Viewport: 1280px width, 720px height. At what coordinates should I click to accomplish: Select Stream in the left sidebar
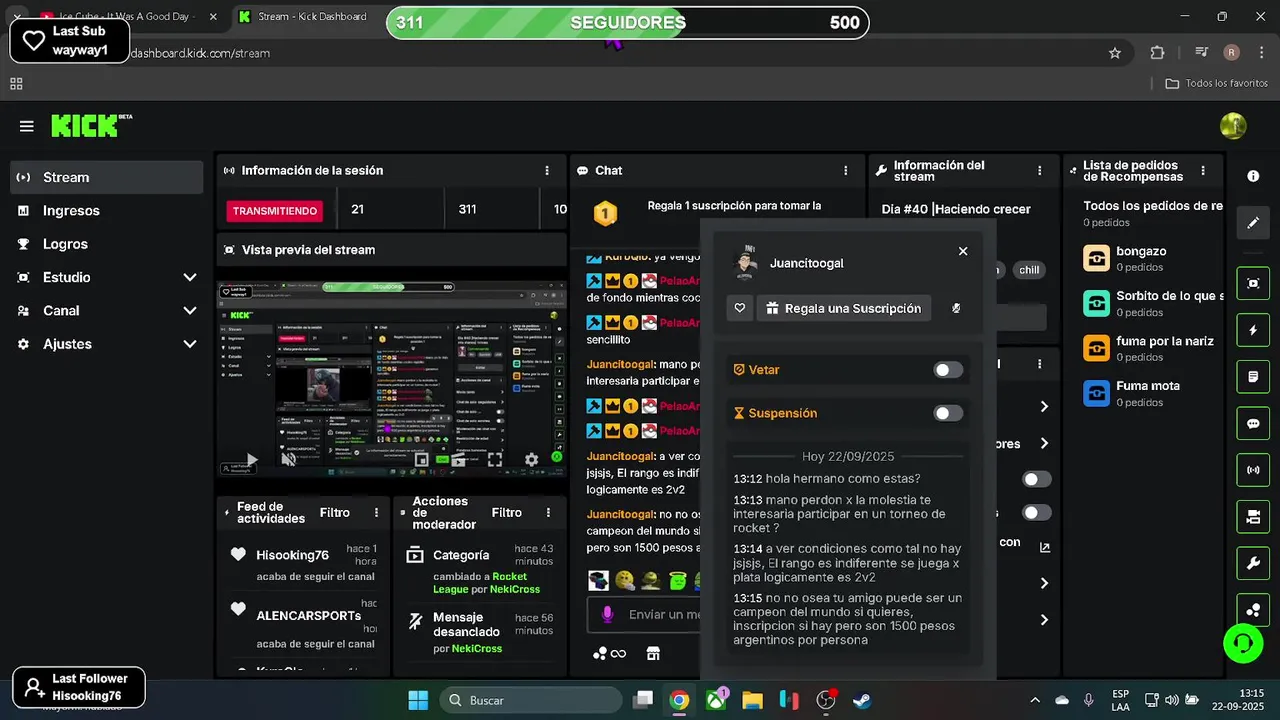106,177
